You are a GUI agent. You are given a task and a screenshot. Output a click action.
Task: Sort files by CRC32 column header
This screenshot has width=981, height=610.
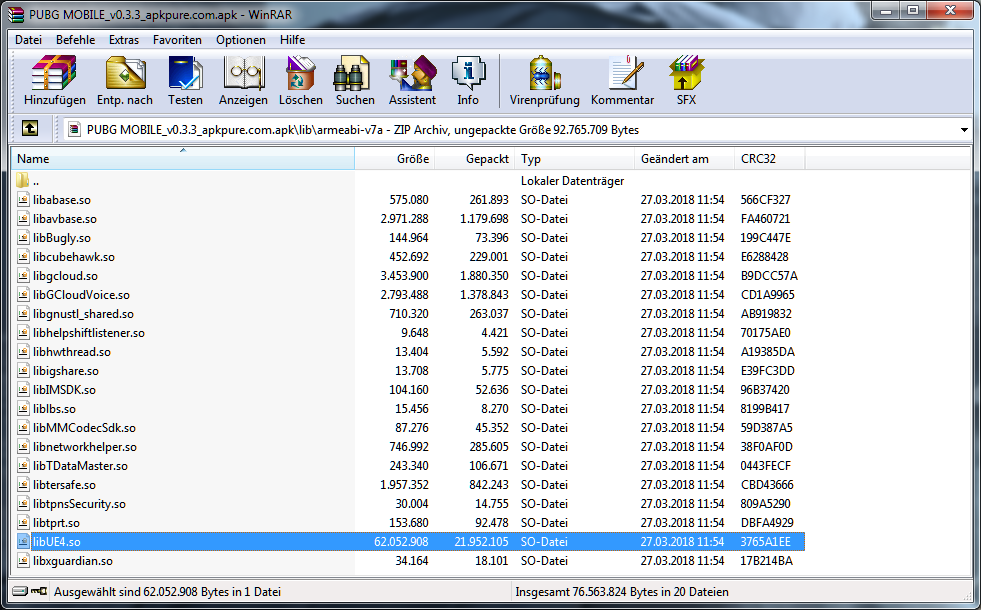pos(770,159)
